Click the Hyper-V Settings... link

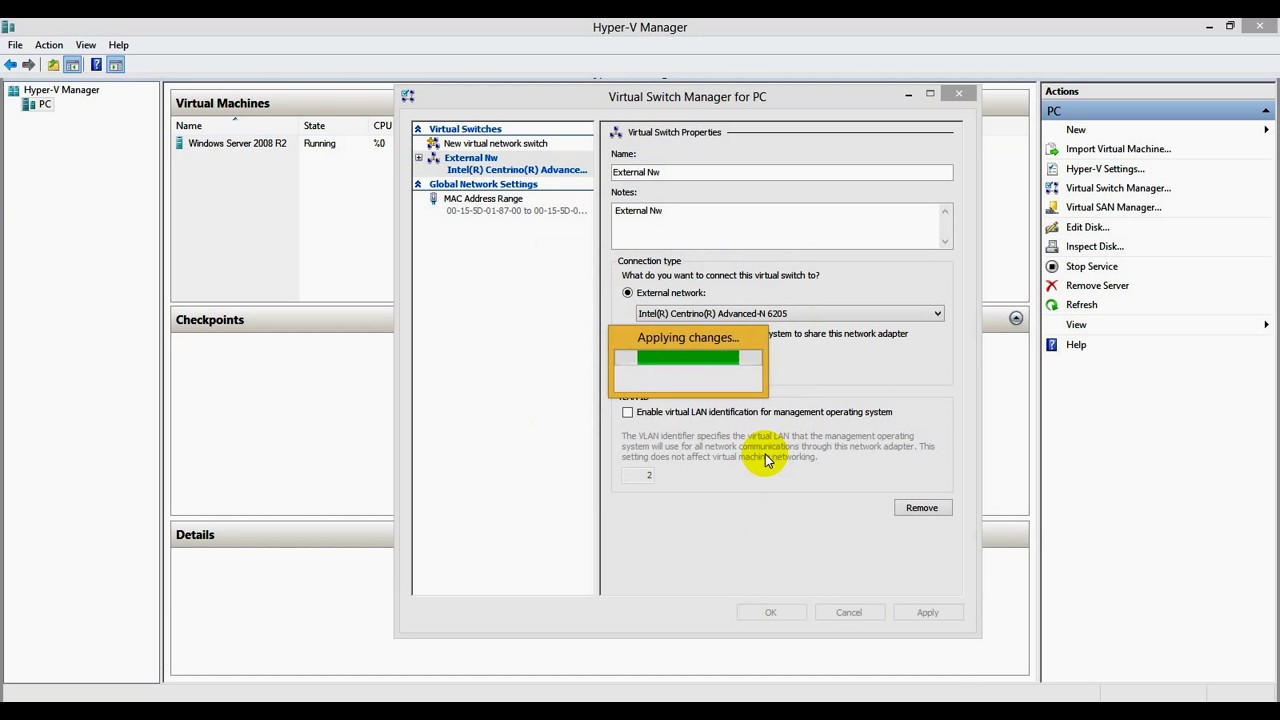(1105, 169)
